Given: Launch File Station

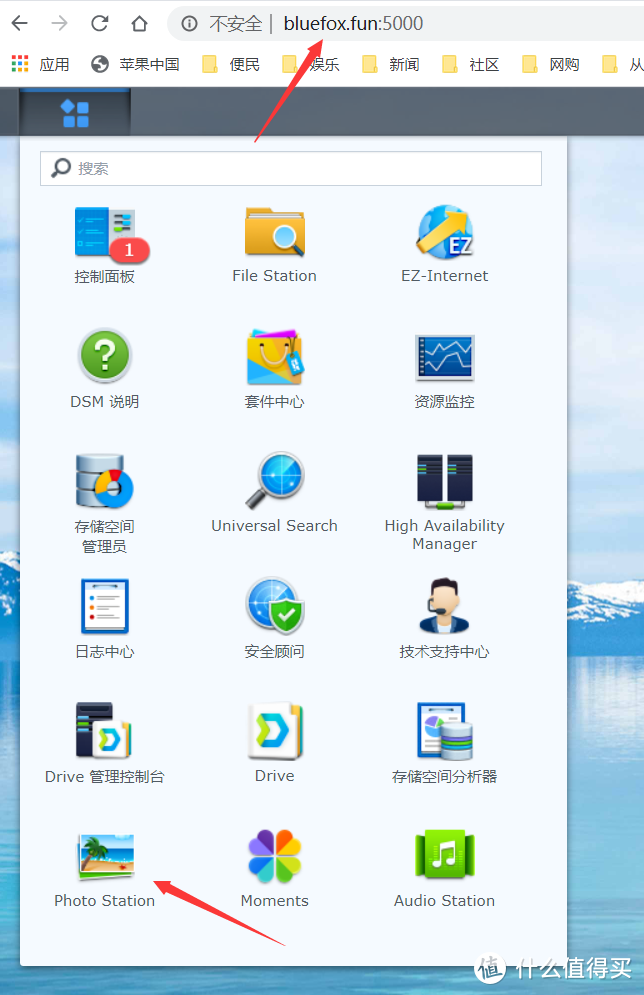Looking at the screenshot, I should [x=274, y=246].
